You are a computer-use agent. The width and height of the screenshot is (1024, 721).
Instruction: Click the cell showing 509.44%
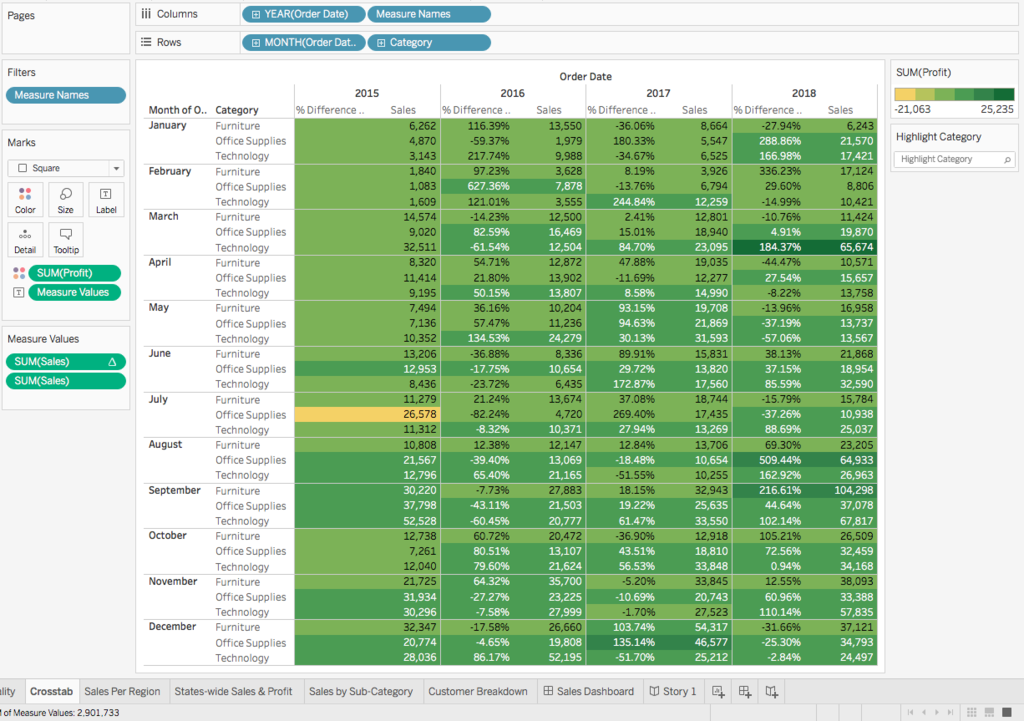[769, 460]
